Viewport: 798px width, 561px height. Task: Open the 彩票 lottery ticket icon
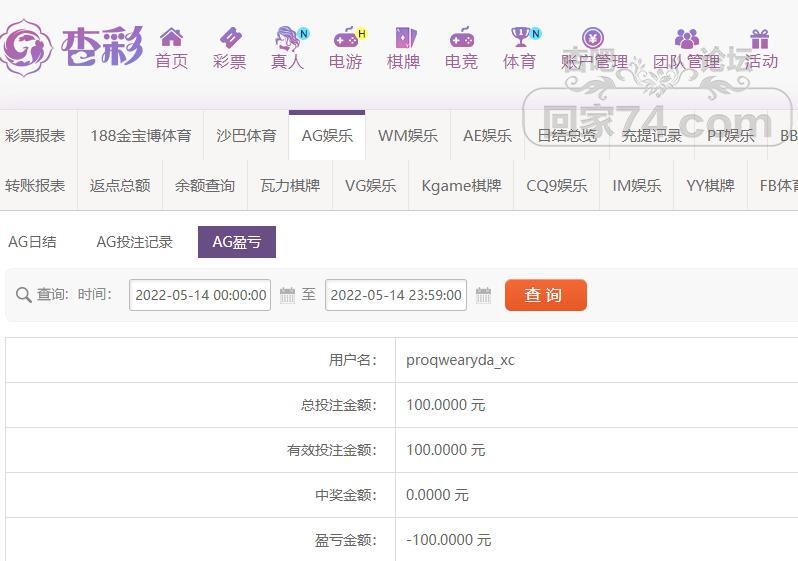pyautogui.click(x=230, y=38)
